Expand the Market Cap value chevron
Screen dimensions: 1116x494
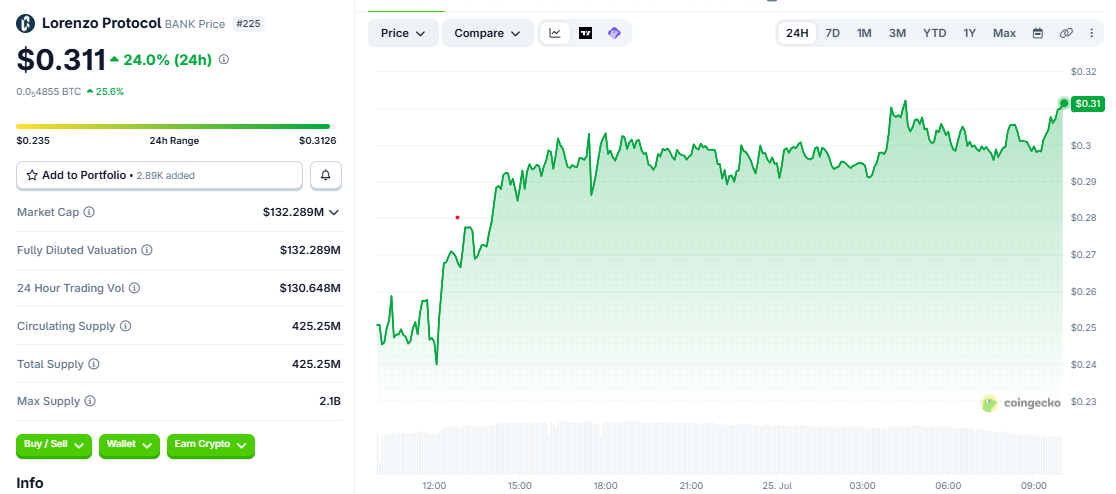(x=334, y=212)
